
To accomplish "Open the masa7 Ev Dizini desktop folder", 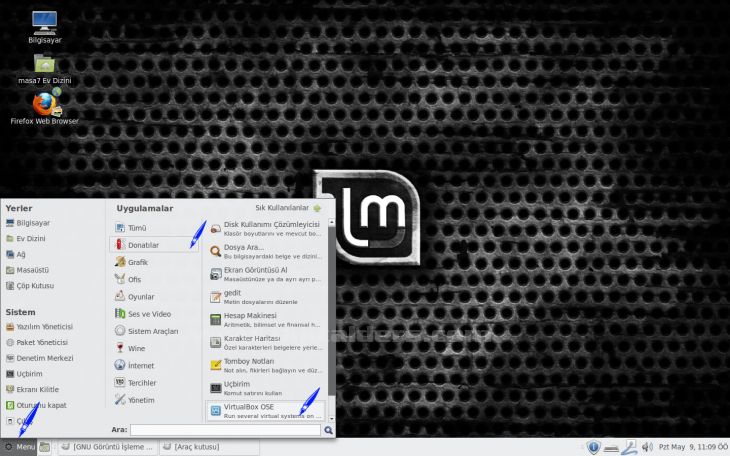I will coord(45,69).
